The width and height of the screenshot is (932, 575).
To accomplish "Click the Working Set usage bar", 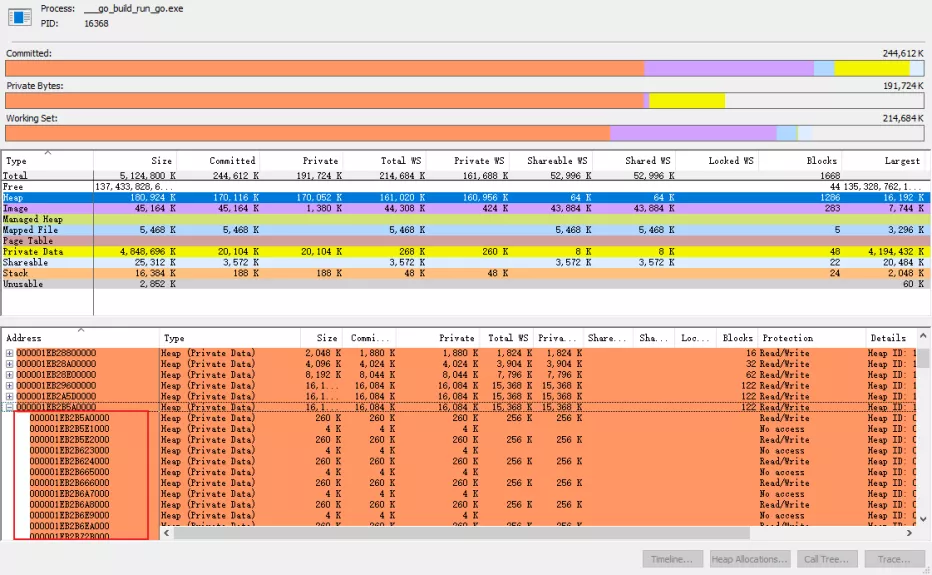I will [x=465, y=133].
